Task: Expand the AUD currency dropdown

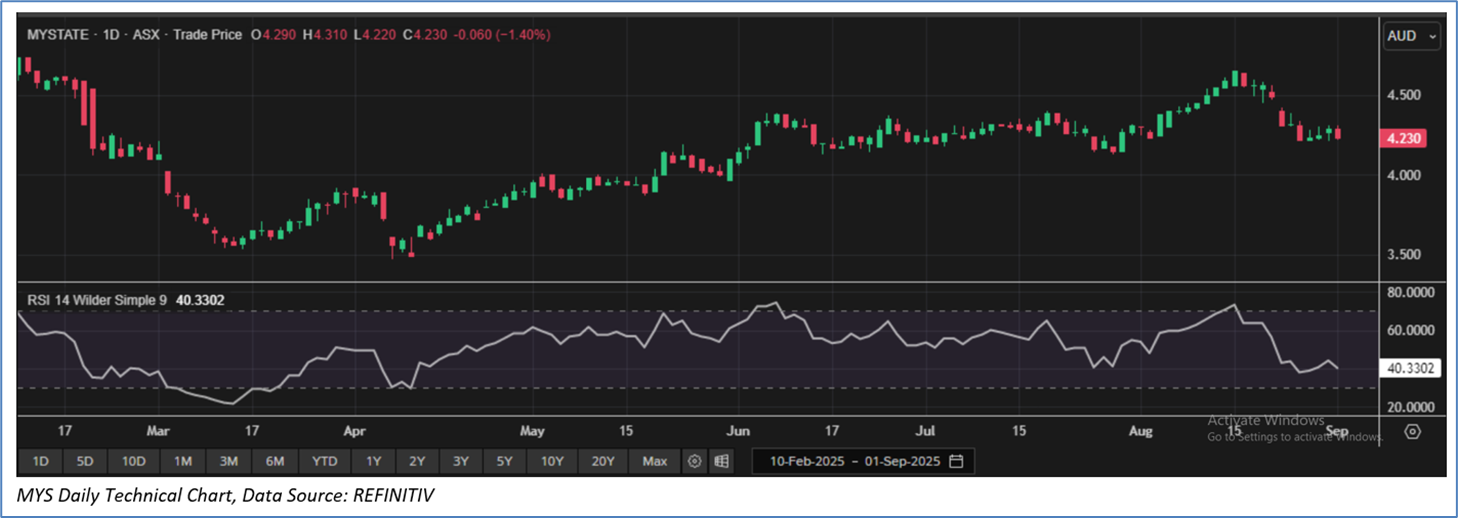Action: click(1411, 36)
